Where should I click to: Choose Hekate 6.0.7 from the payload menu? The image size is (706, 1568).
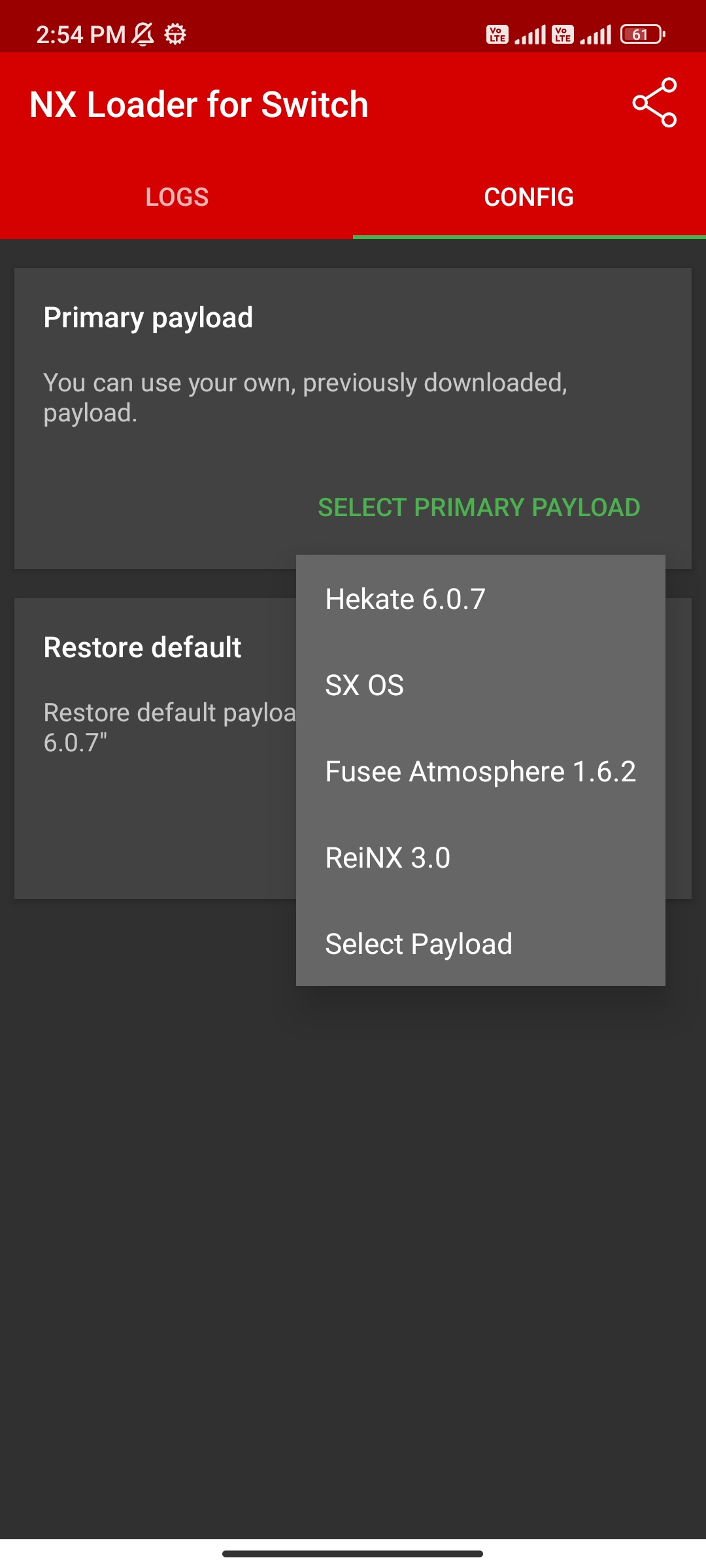point(405,599)
